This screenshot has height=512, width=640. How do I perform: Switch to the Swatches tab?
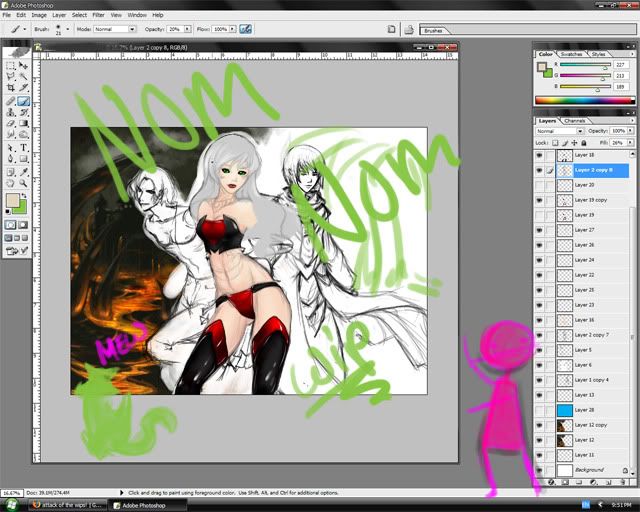pos(571,54)
